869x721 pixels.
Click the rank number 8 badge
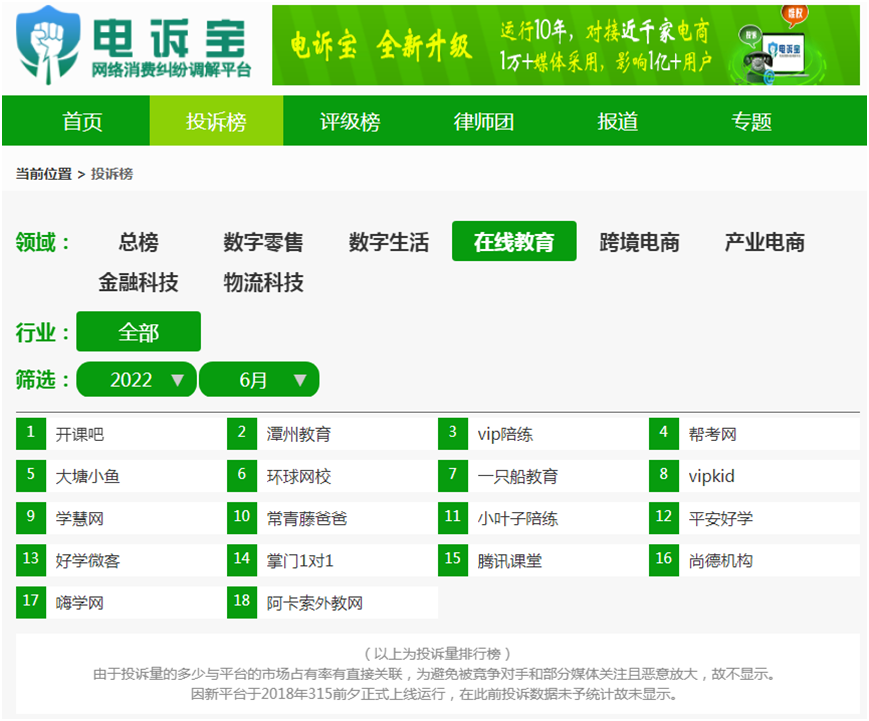point(664,475)
